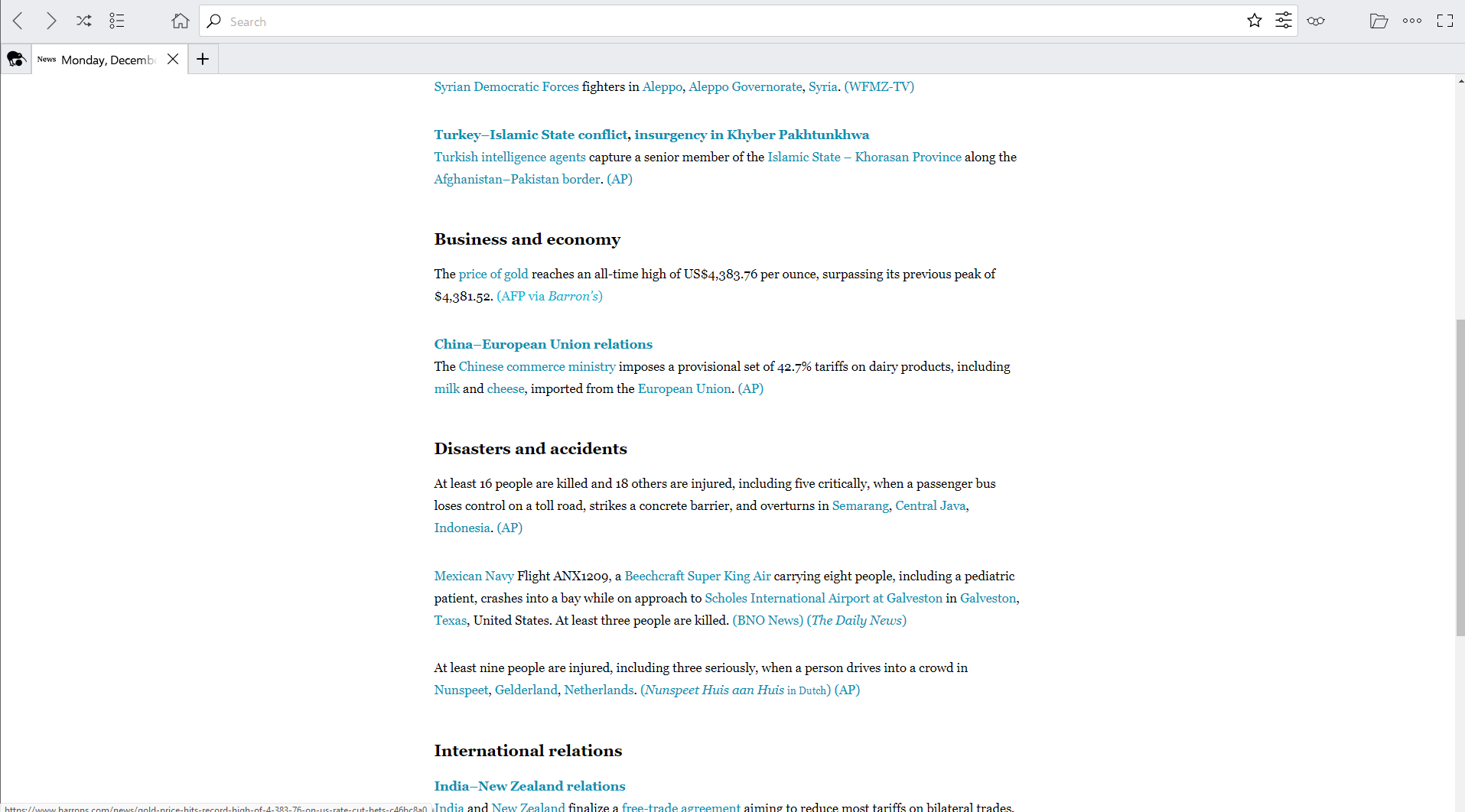
Task: Open the price of gold link
Action: (493, 274)
